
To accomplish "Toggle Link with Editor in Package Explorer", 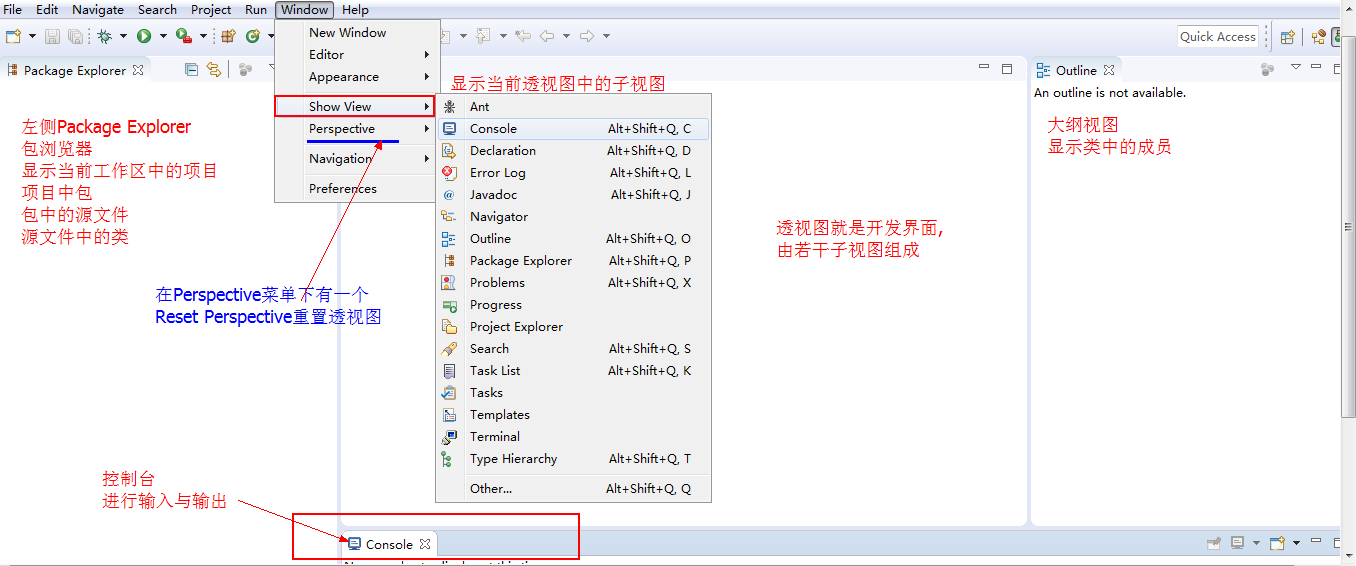I will pos(213,70).
